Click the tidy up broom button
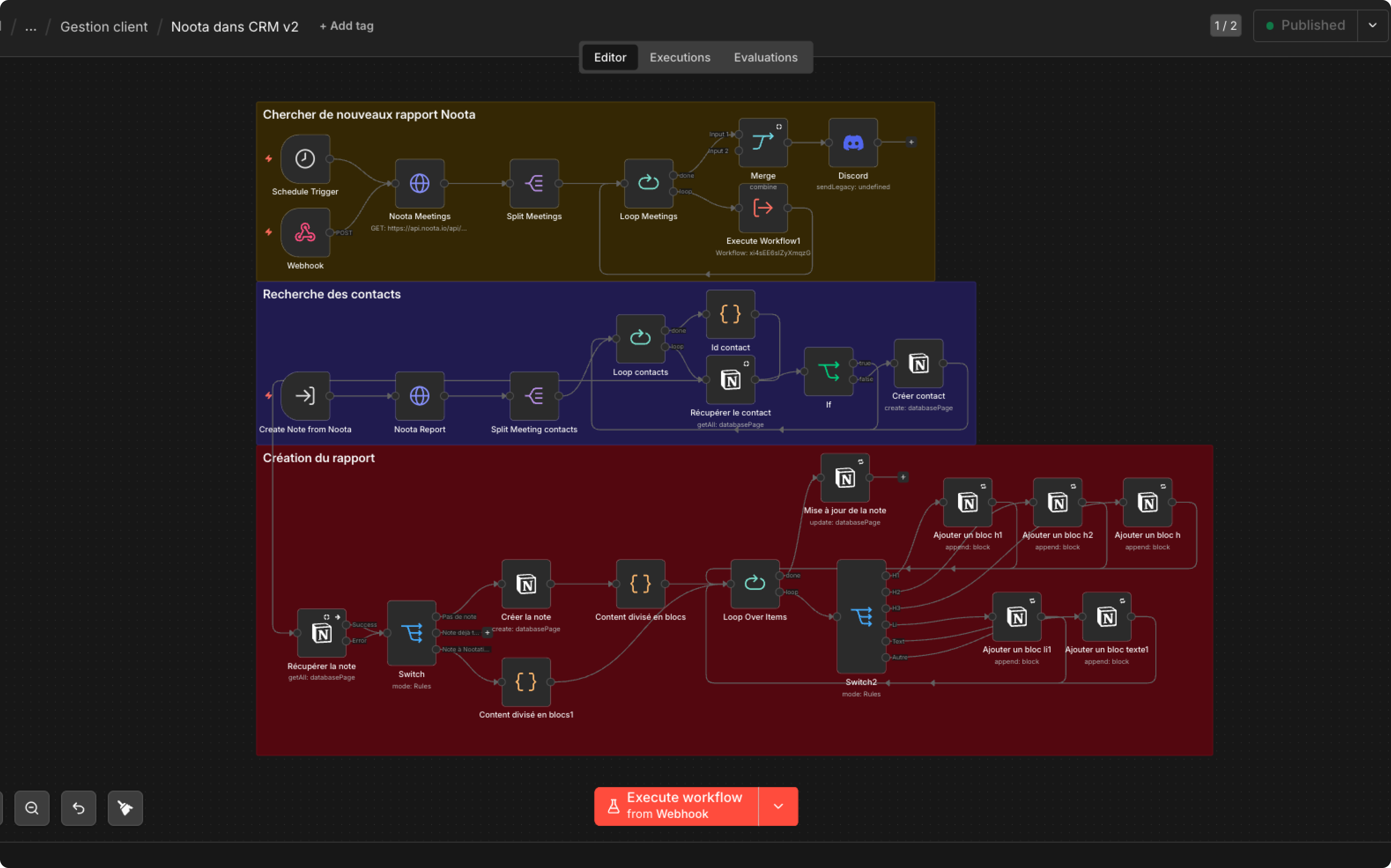1391x868 pixels. point(125,808)
